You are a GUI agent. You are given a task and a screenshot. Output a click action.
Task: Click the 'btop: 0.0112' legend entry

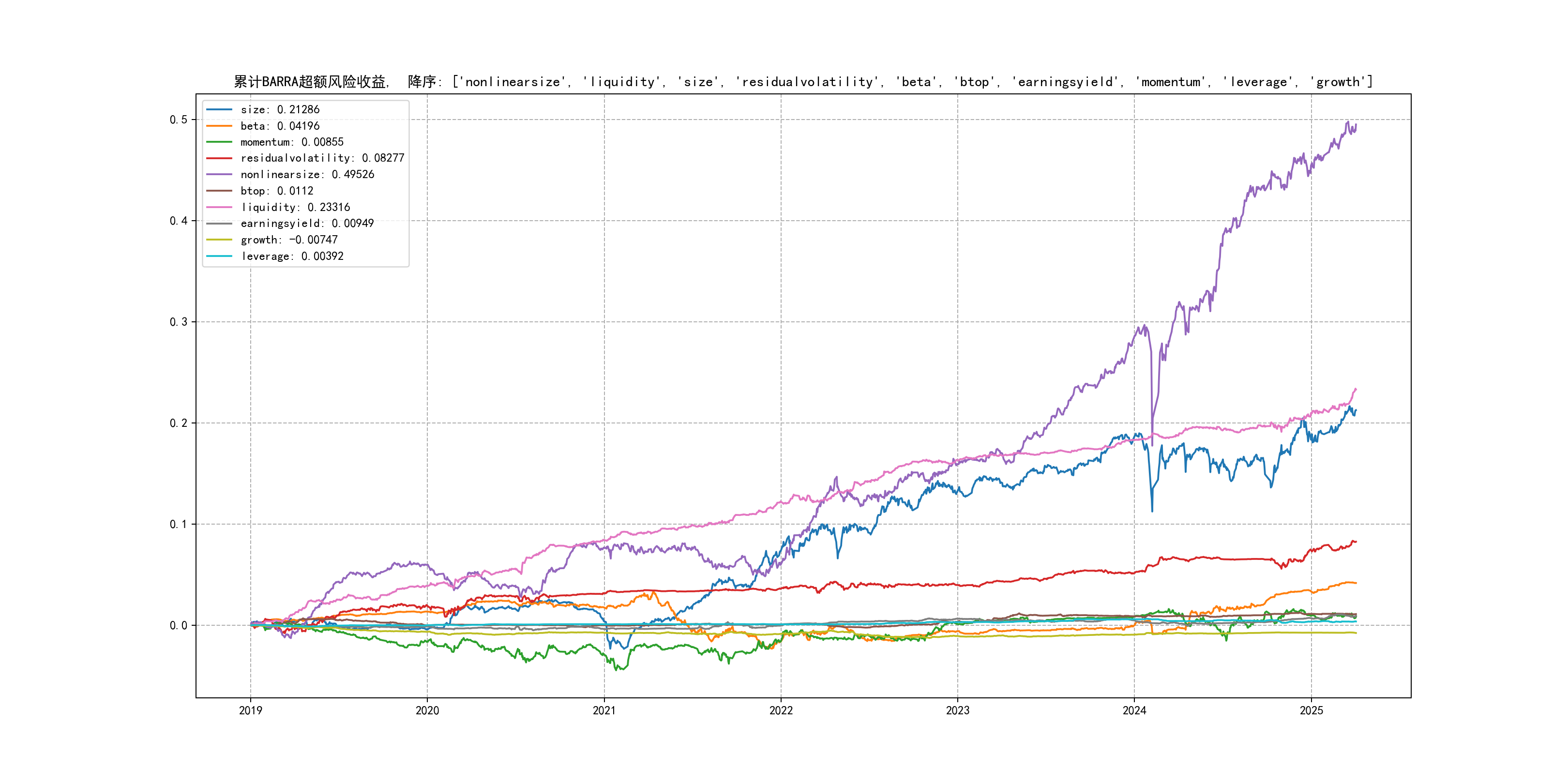click(x=276, y=191)
